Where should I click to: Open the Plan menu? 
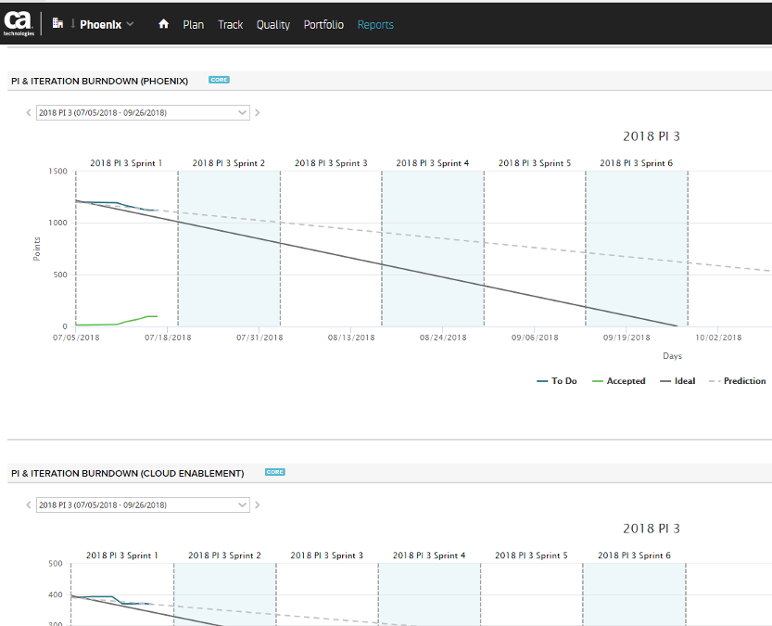(x=193, y=25)
